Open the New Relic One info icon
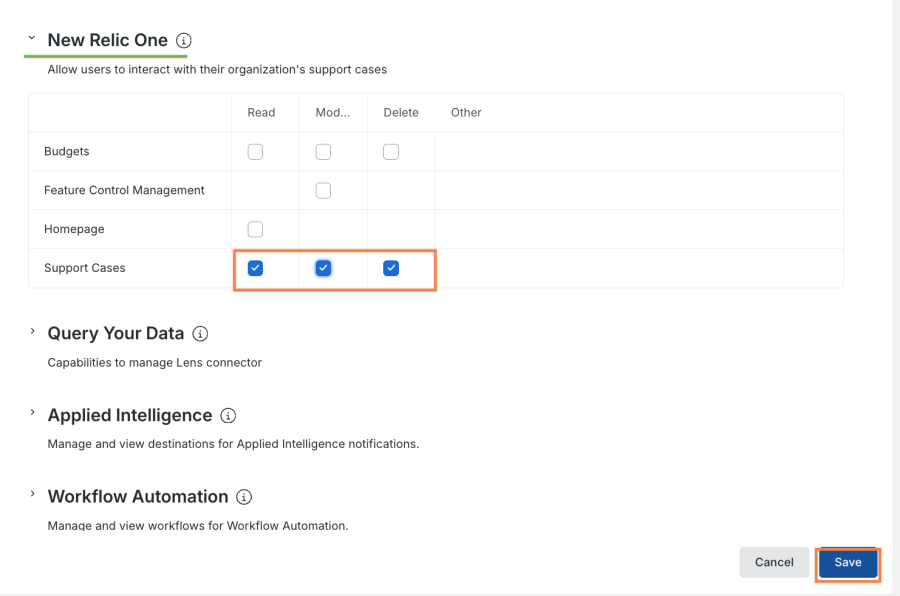The image size is (900, 596). pyautogui.click(x=184, y=41)
